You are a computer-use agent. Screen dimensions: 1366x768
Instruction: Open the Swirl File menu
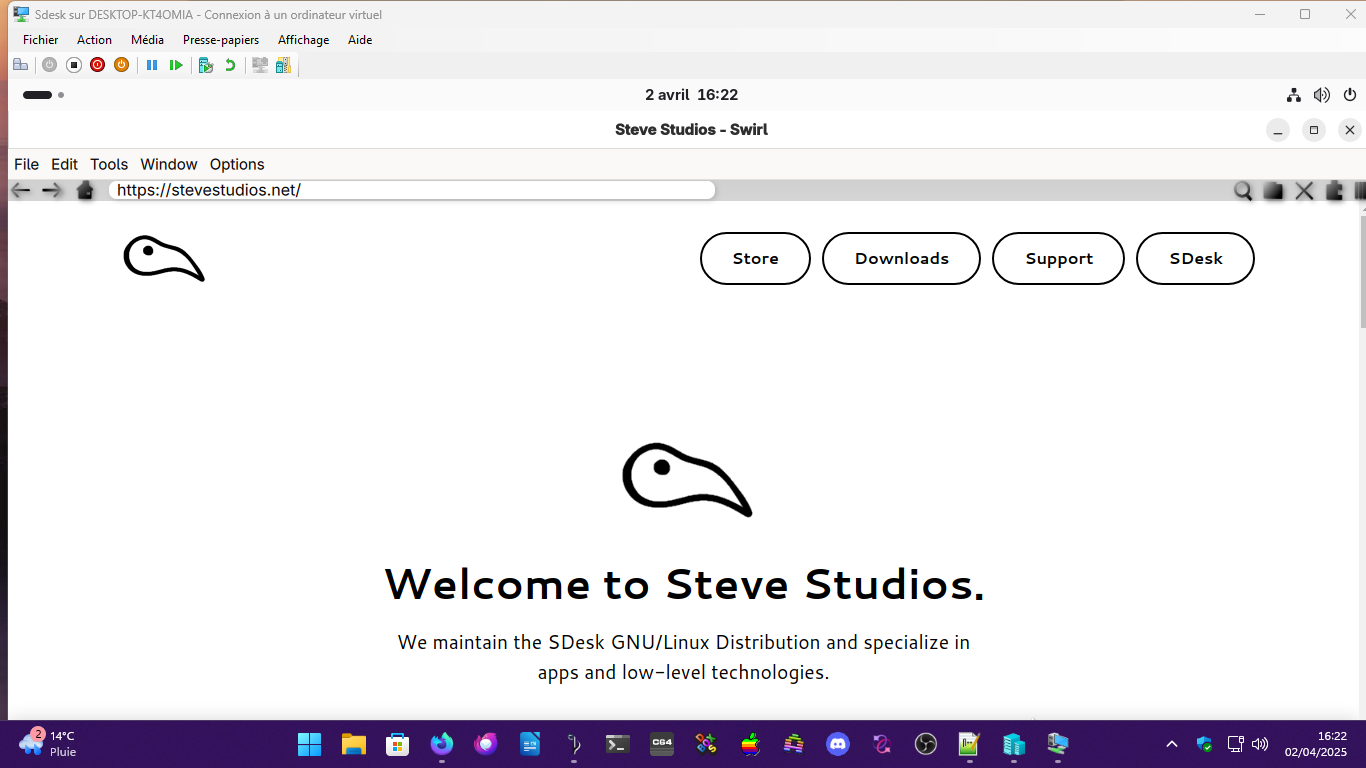click(27, 164)
